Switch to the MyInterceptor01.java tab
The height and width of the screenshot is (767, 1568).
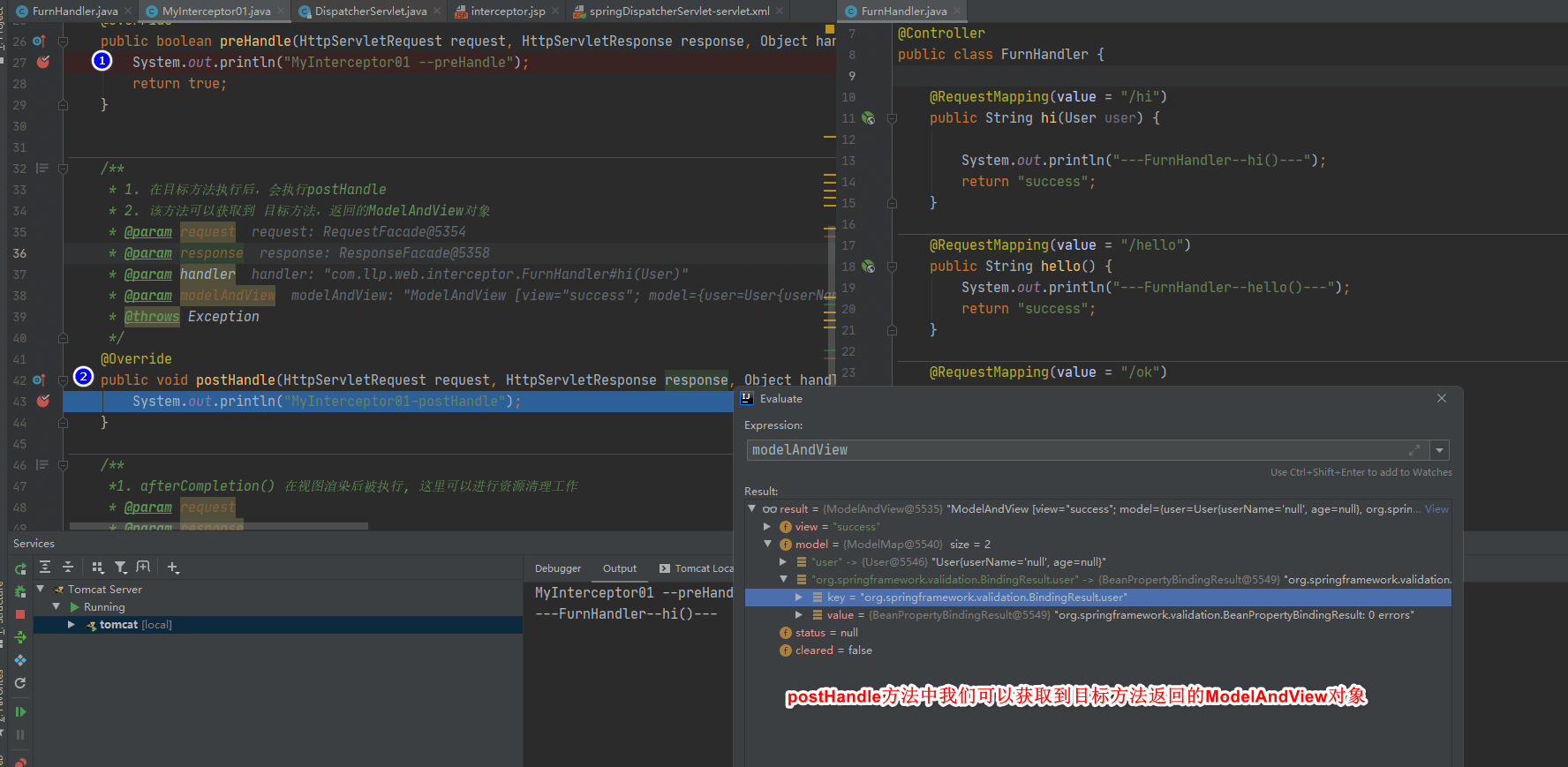pyautogui.click(x=215, y=11)
